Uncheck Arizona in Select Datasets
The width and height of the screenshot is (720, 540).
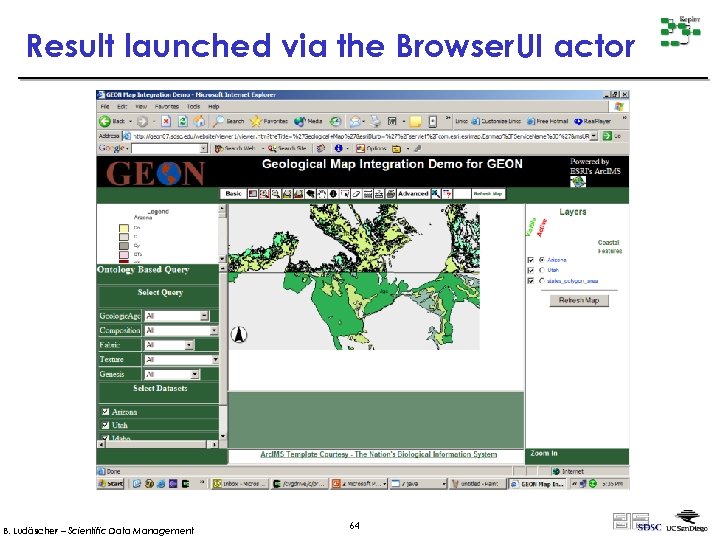pos(106,412)
